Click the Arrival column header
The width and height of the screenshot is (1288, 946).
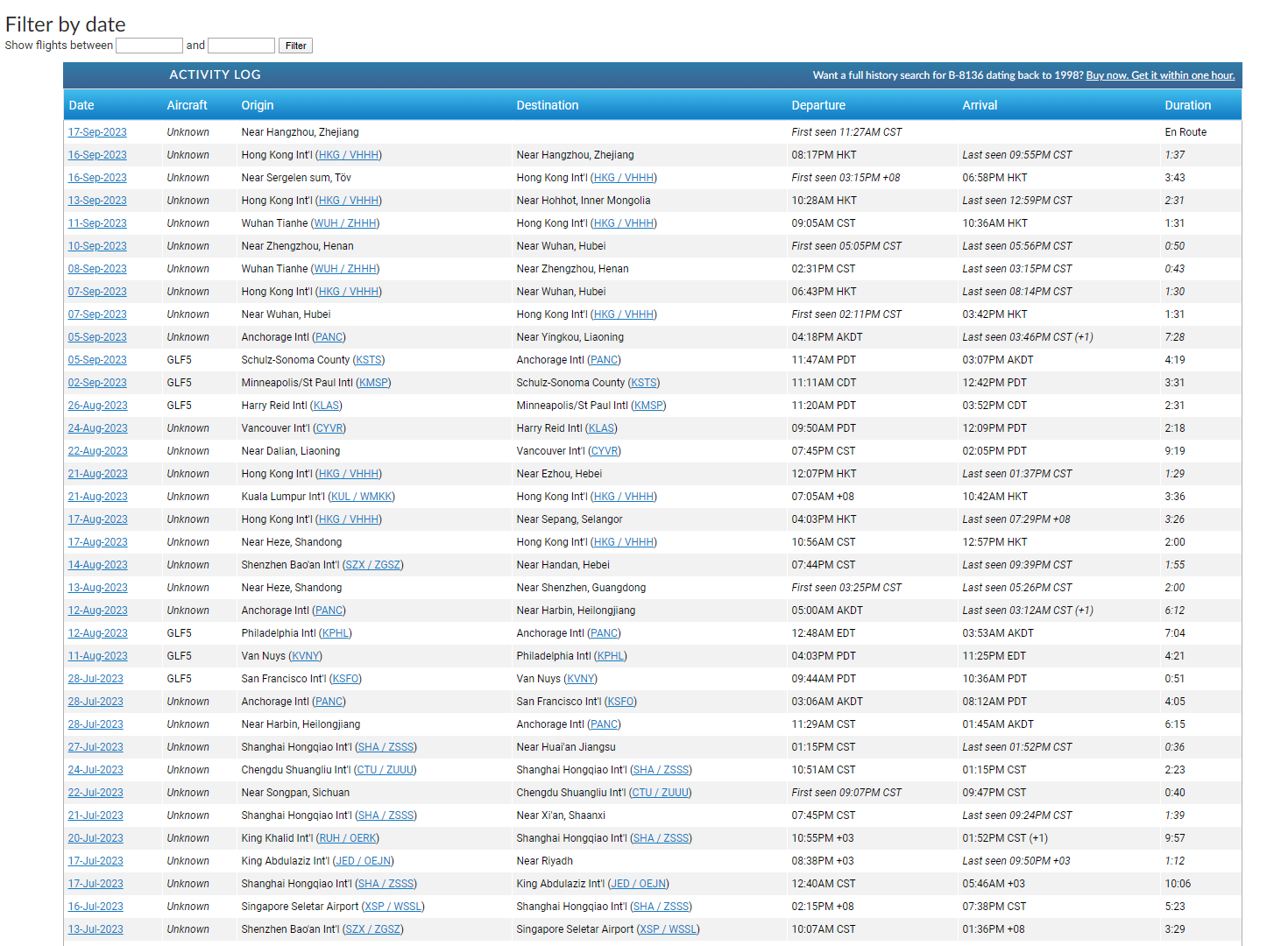coord(980,105)
